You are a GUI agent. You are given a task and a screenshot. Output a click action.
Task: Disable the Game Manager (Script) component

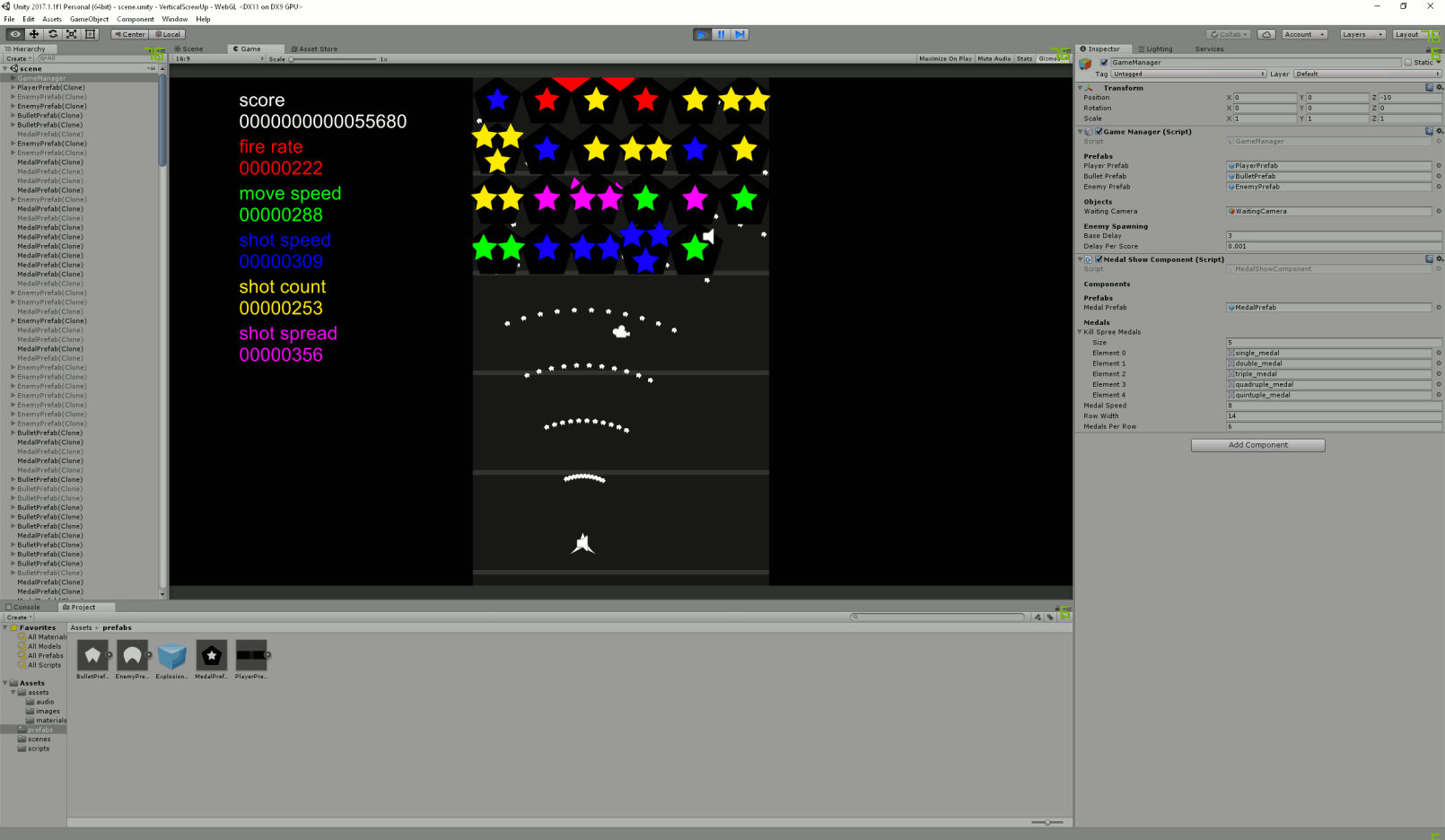coord(1099,132)
